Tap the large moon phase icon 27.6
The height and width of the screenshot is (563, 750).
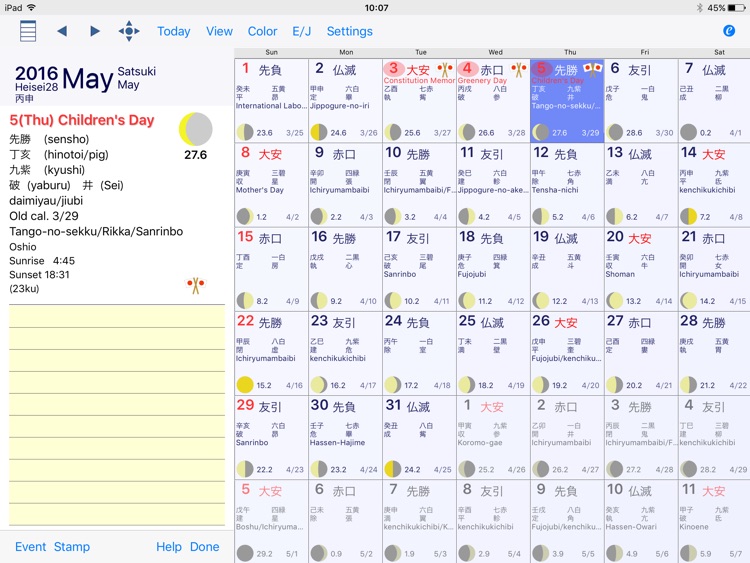click(196, 129)
